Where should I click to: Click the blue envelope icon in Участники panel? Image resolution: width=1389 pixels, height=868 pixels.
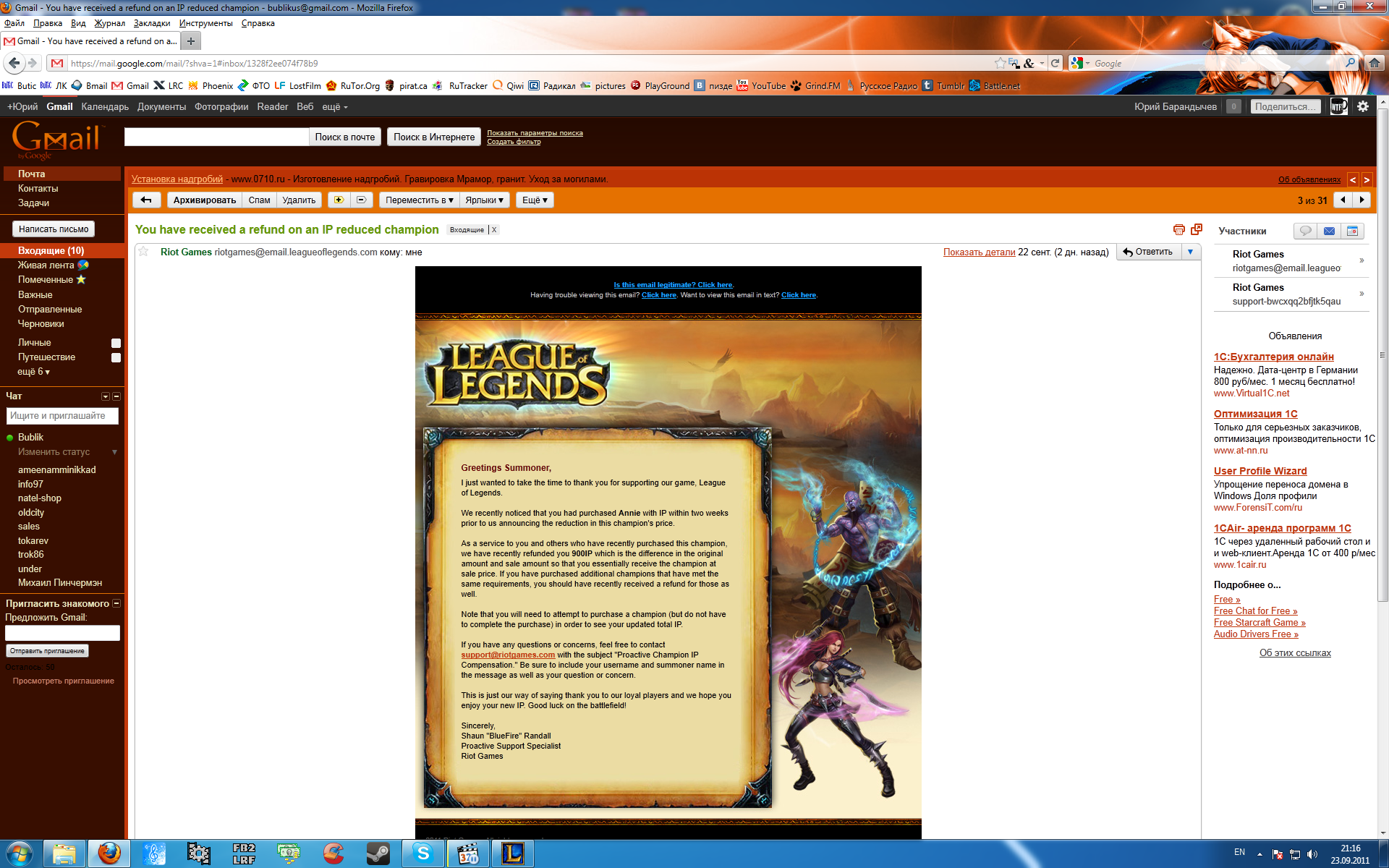click(x=1329, y=231)
